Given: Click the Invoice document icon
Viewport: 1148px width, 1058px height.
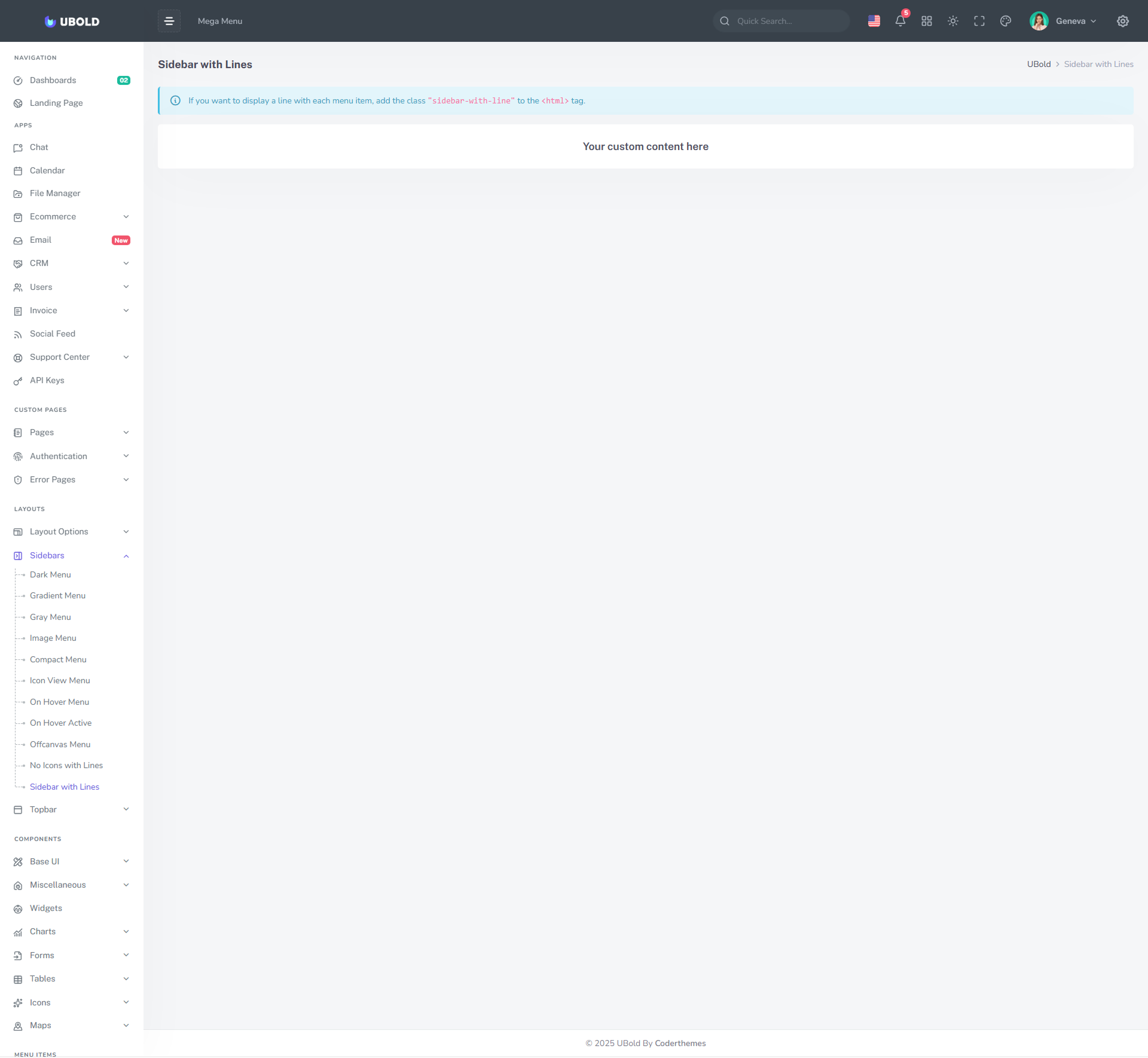Looking at the screenshot, I should [18, 311].
